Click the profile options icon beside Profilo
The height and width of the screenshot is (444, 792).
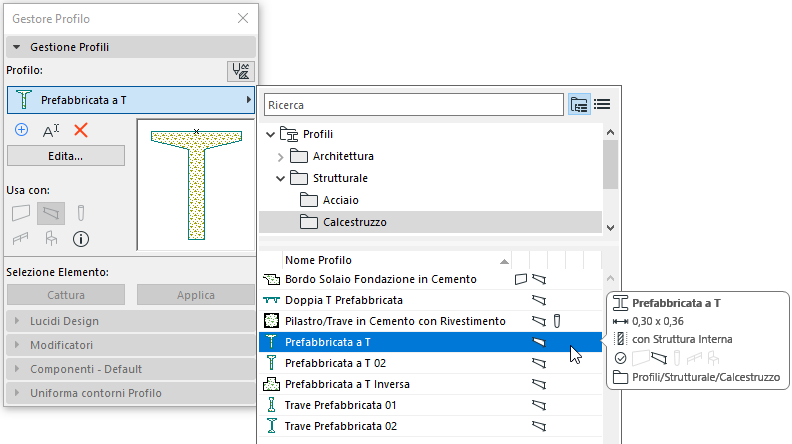(240, 71)
